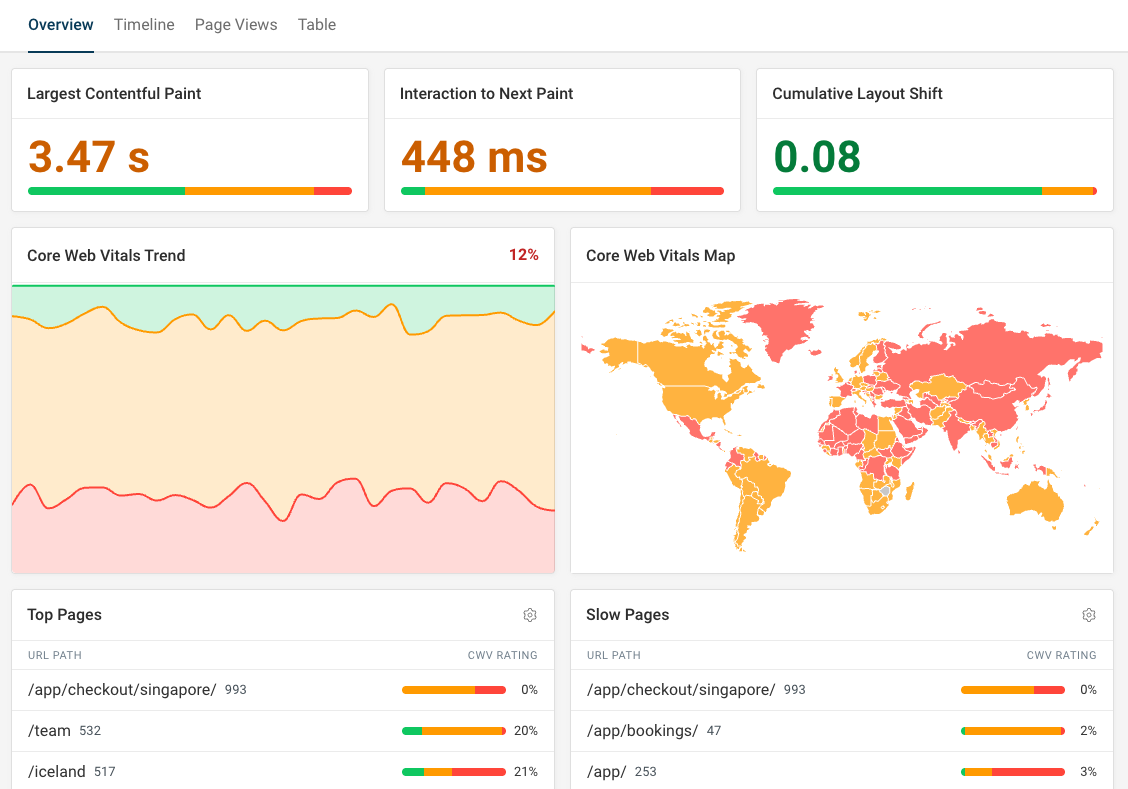Switch to the Page Views tab
Screen dimensions: 1128x789
pos(236,24)
